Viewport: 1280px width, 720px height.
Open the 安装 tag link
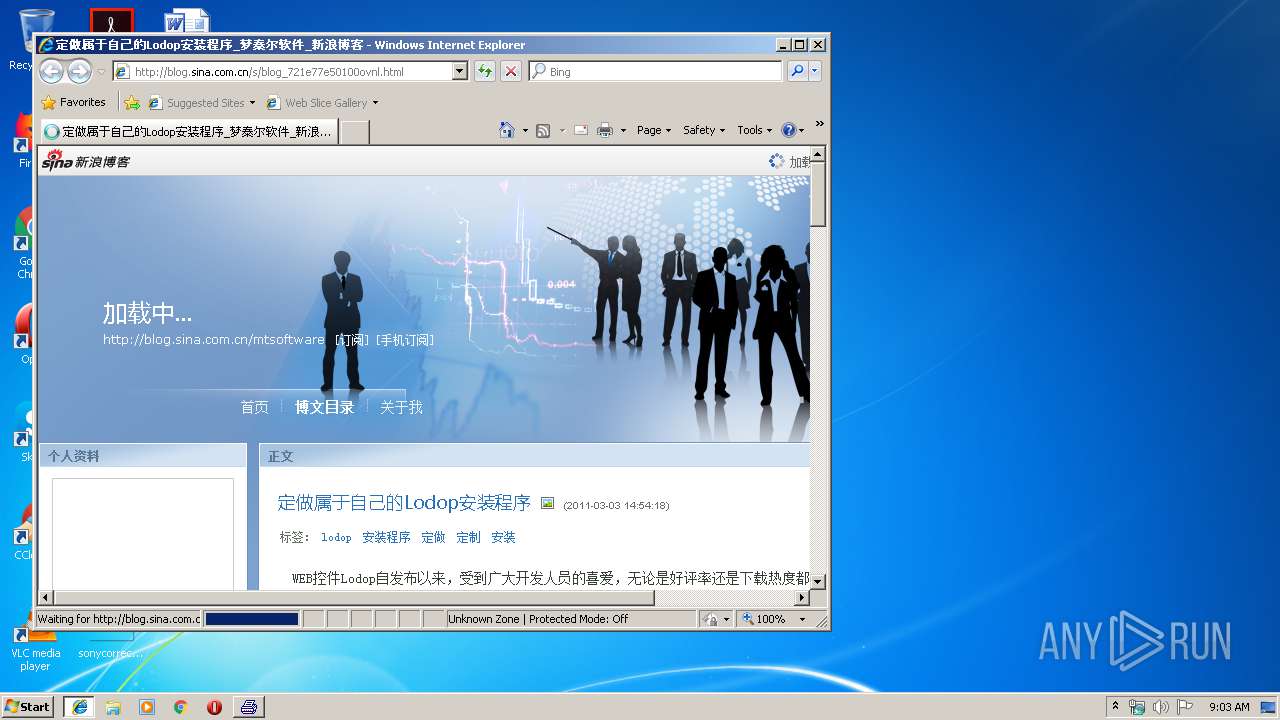click(503, 537)
